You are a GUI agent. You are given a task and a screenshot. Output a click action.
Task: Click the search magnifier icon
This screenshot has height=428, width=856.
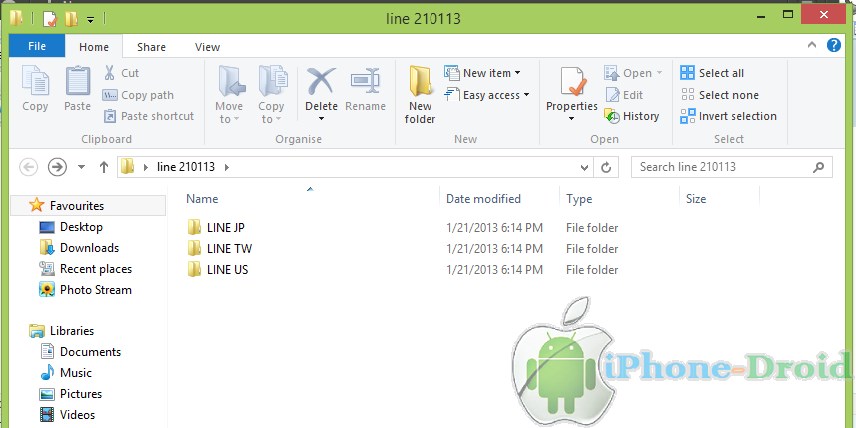pyautogui.click(x=818, y=167)
